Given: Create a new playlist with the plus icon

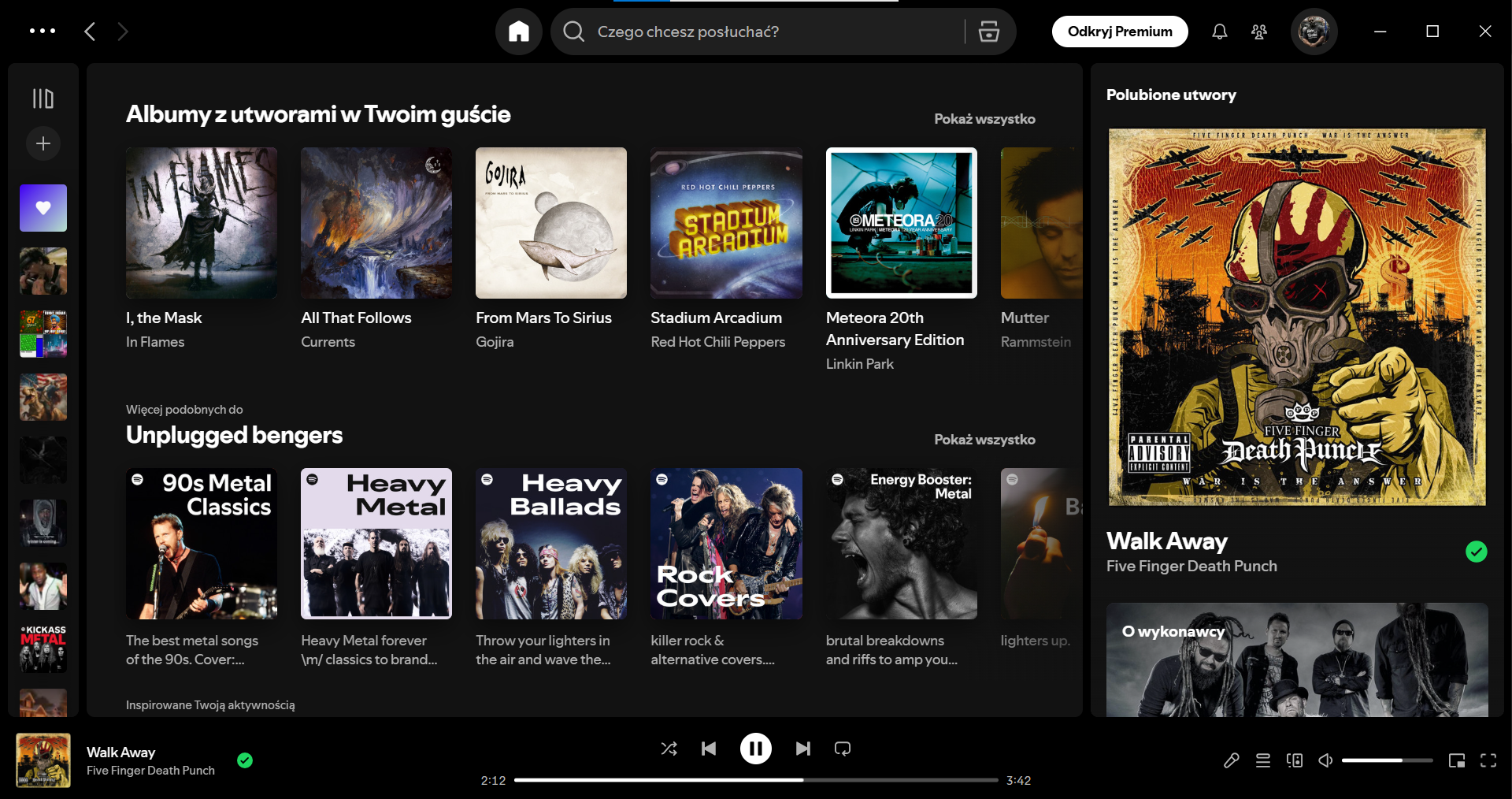Looking at the screenshot, I should coord(43,143).
